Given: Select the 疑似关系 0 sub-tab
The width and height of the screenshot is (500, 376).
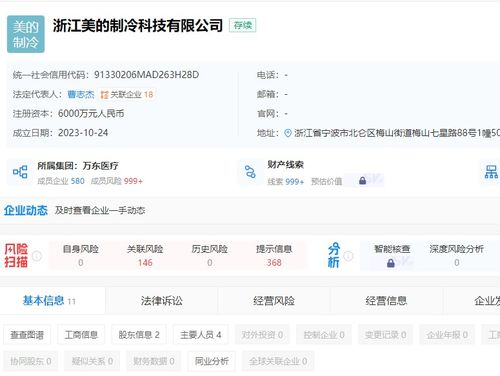Looking at the screenshot, I should coord(92,361).
